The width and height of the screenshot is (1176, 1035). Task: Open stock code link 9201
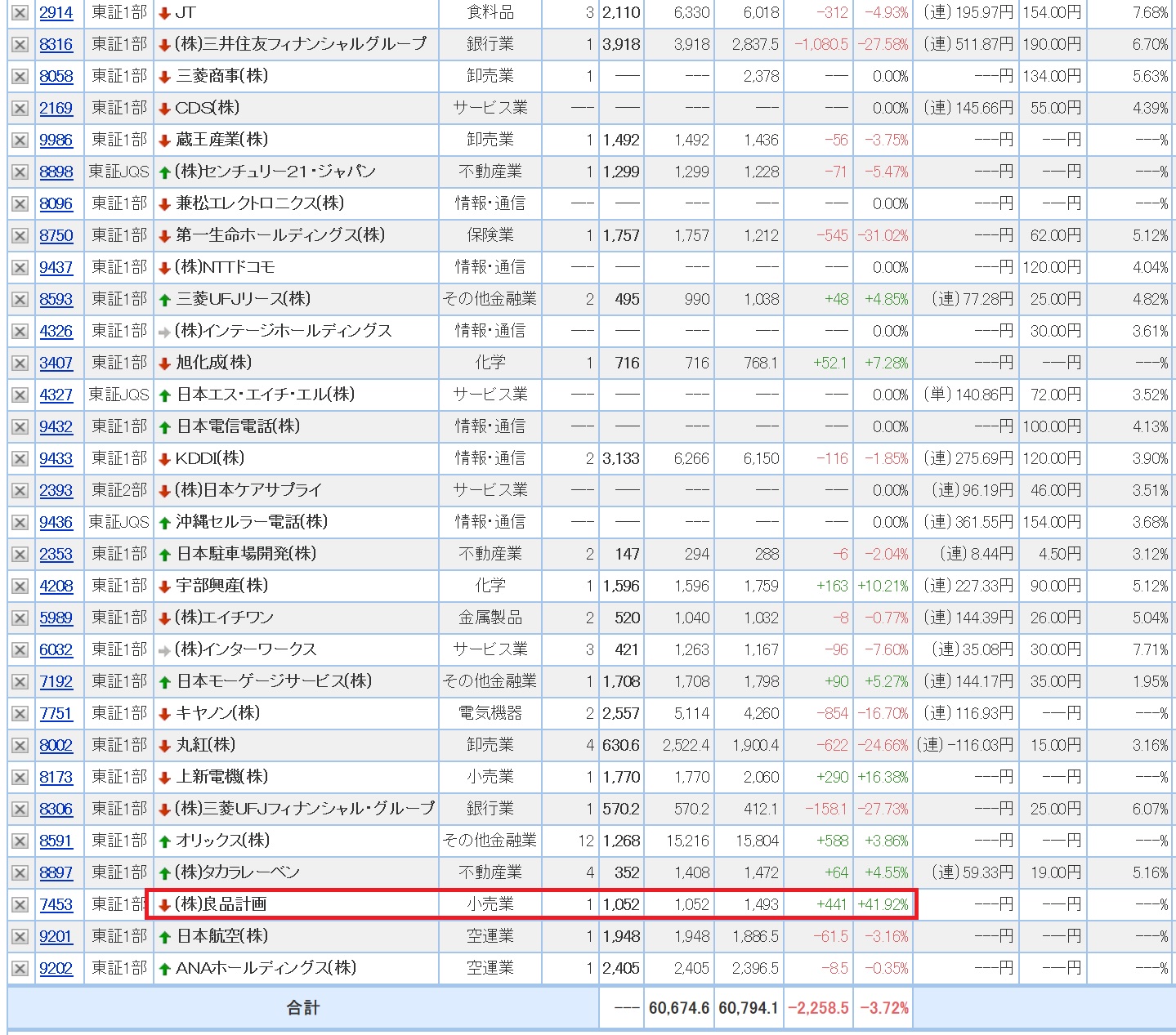click(56, 937)
